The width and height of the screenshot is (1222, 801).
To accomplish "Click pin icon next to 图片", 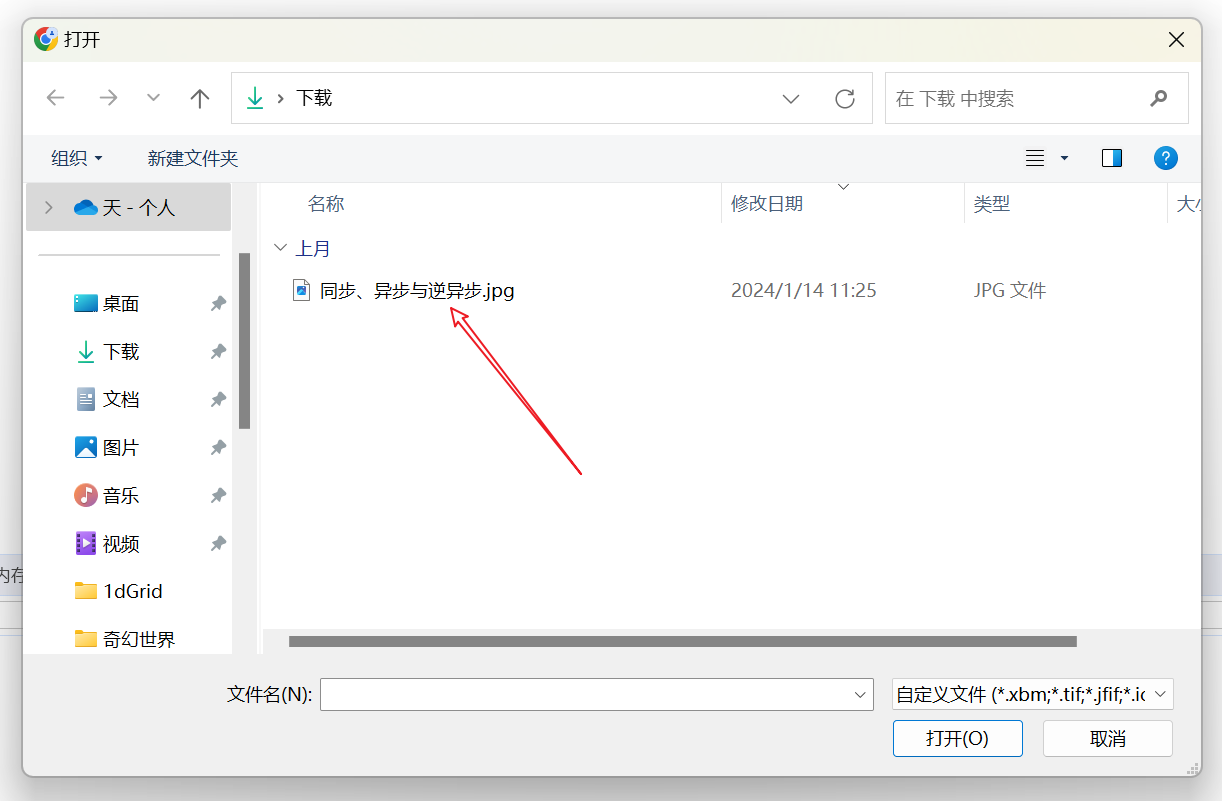I will [218, 447].
